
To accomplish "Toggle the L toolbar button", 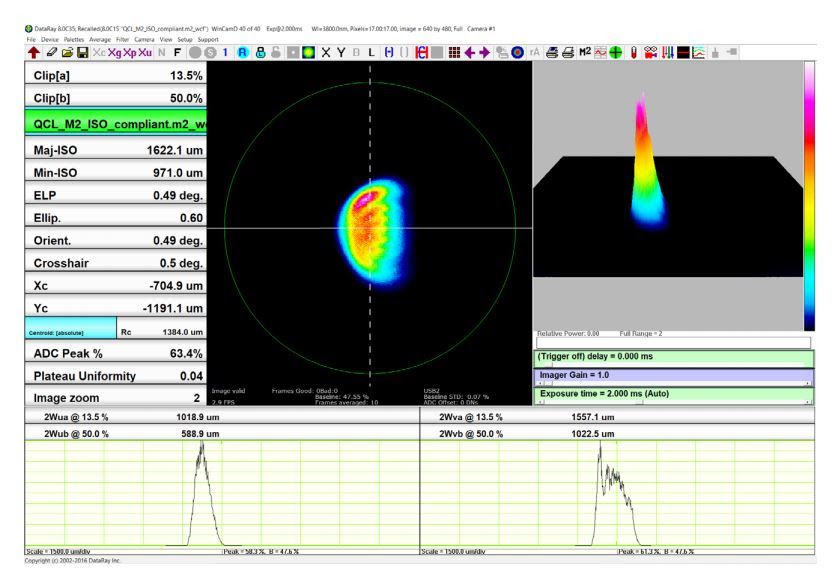I will coord(371,52).
